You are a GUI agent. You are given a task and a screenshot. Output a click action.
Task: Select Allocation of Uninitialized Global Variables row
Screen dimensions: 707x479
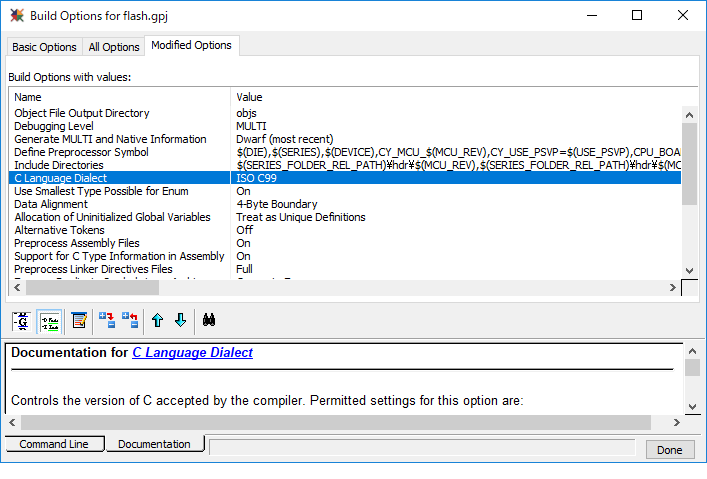pyautogui.click(x=345, y=217)
